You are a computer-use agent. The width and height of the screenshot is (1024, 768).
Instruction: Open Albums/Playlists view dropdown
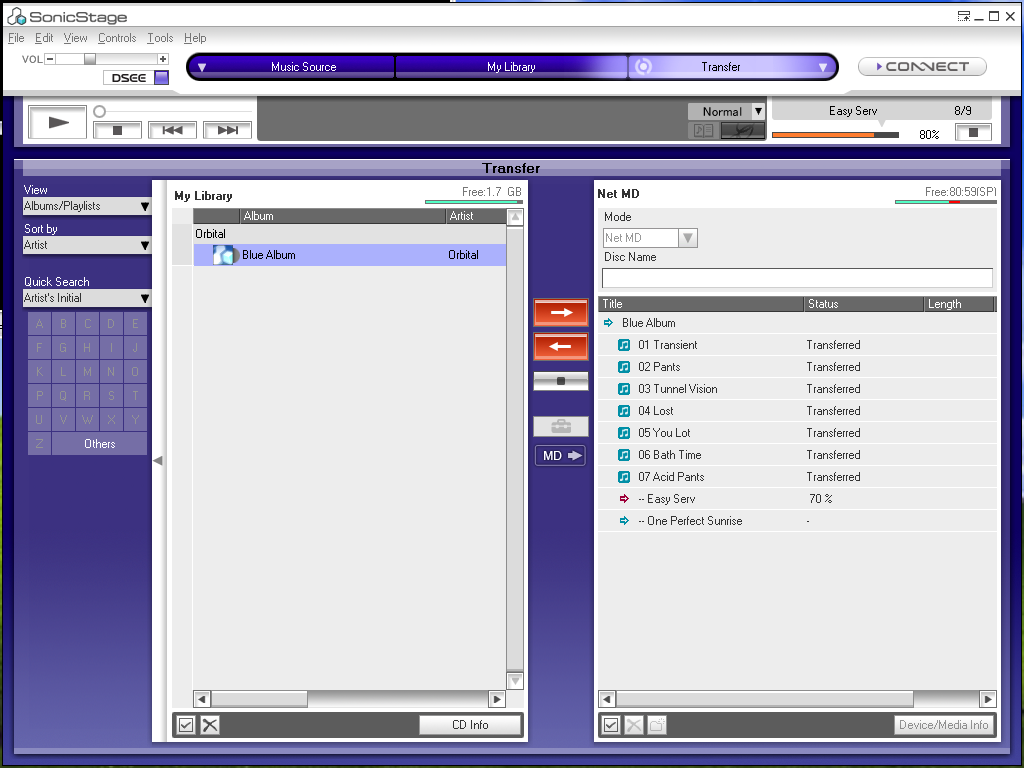[x=87, y=206]
